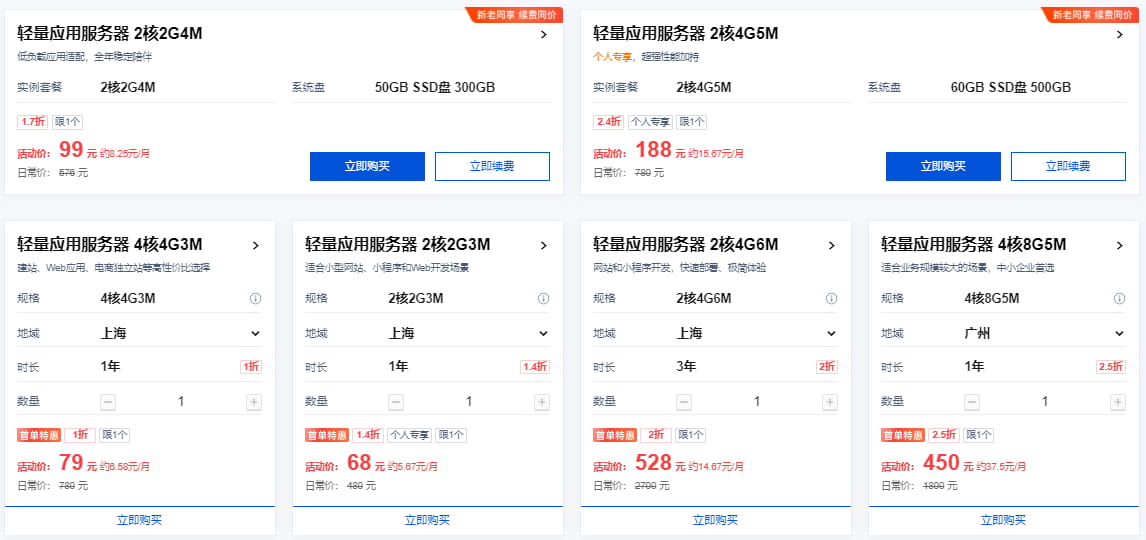The height and width of the screenshot is (540, 1146).
Task: Expand region dropdown on 4核4G3M card
Action: 255,333
